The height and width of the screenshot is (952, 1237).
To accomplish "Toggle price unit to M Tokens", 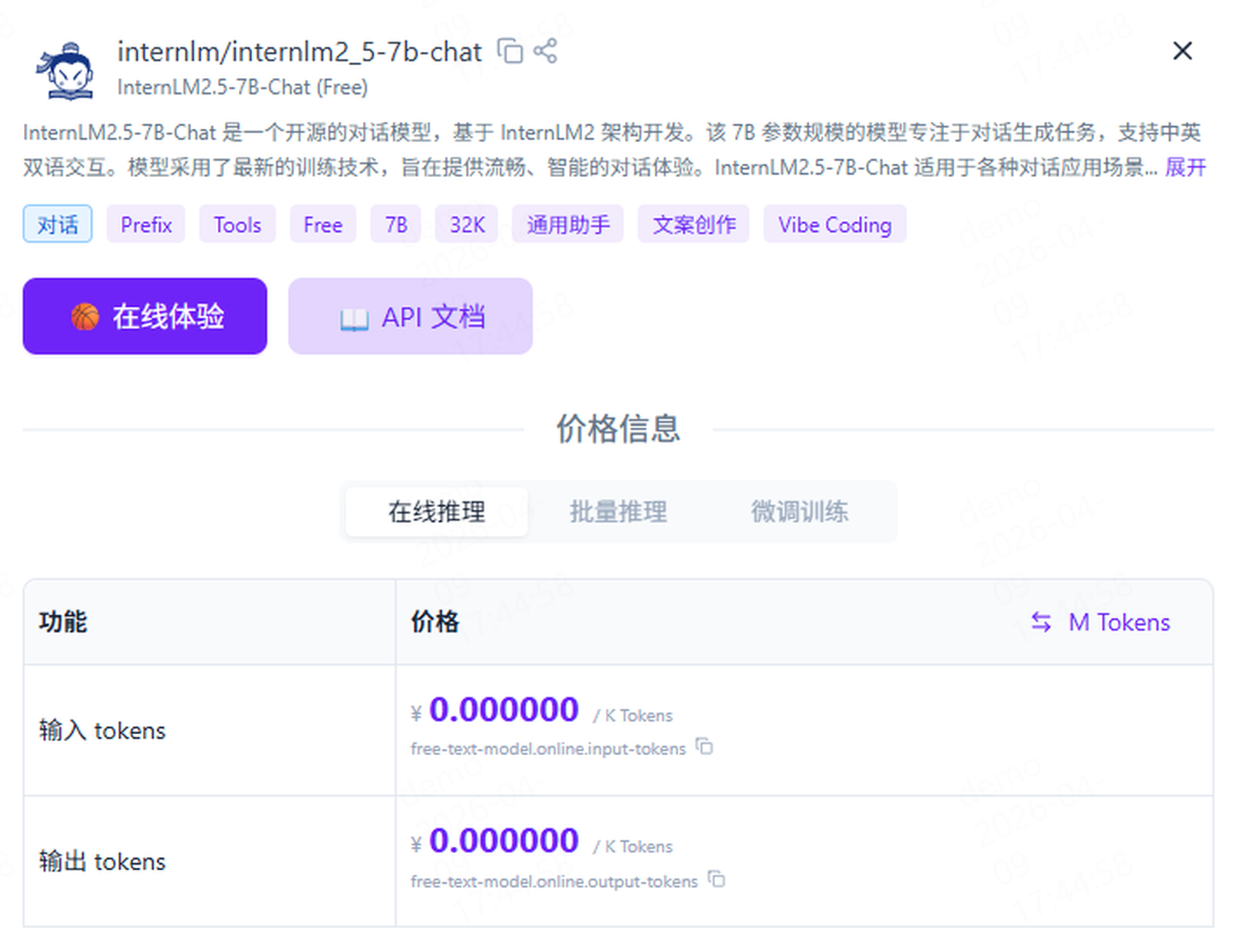I will pyautogui.click(x=1100, y=622).
